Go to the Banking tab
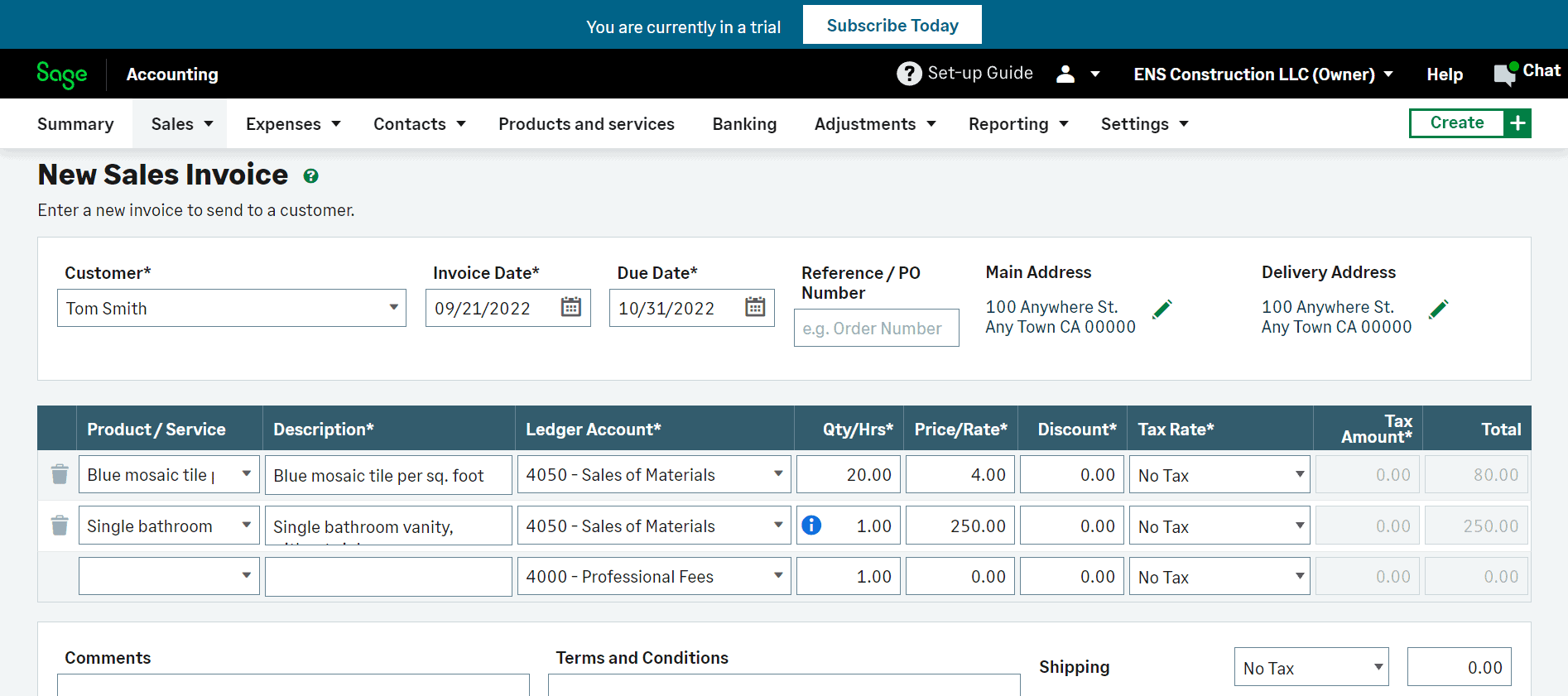The image size is (1568, 696). click(x=744, y=124)
